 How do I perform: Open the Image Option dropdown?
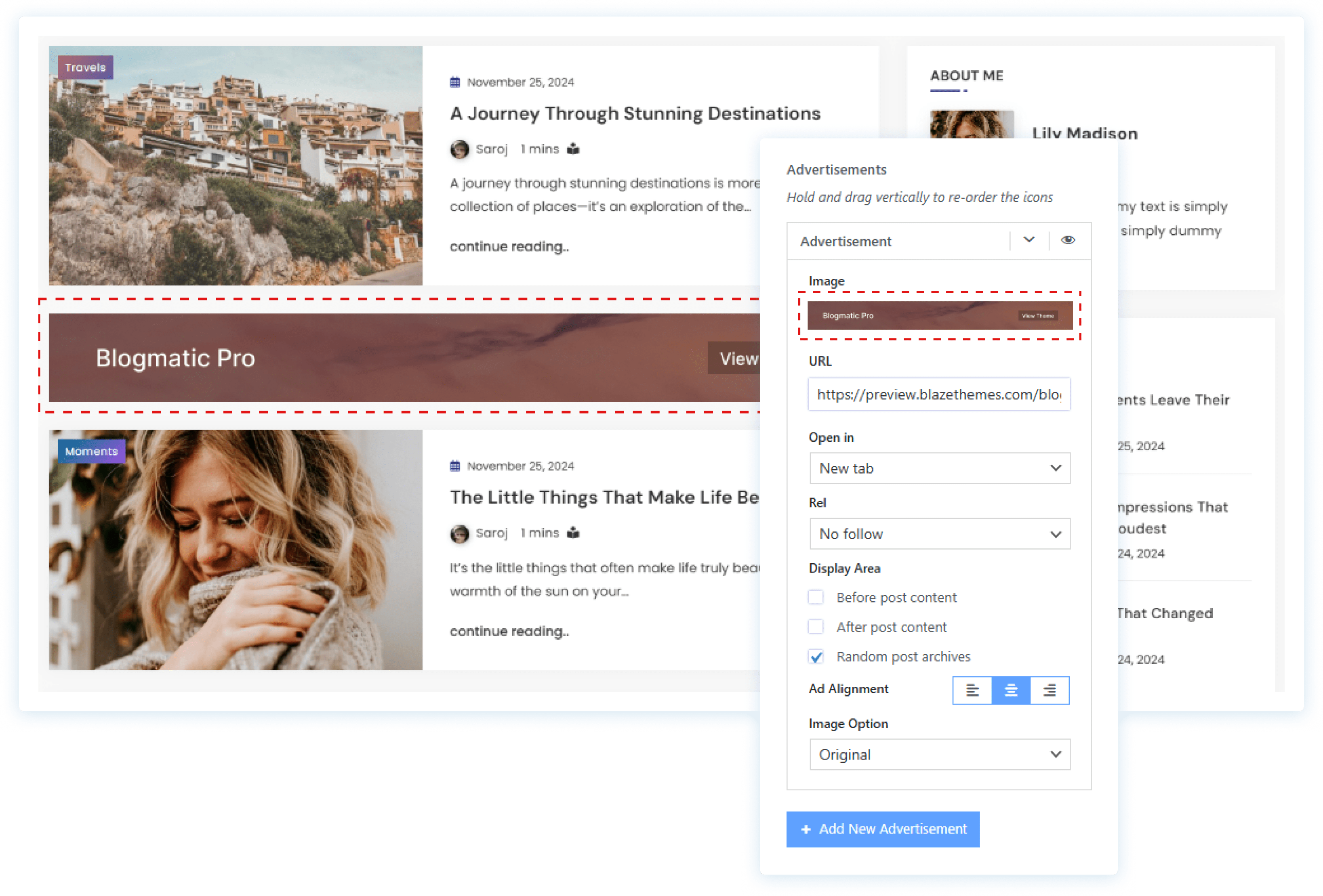click(939, 754)
